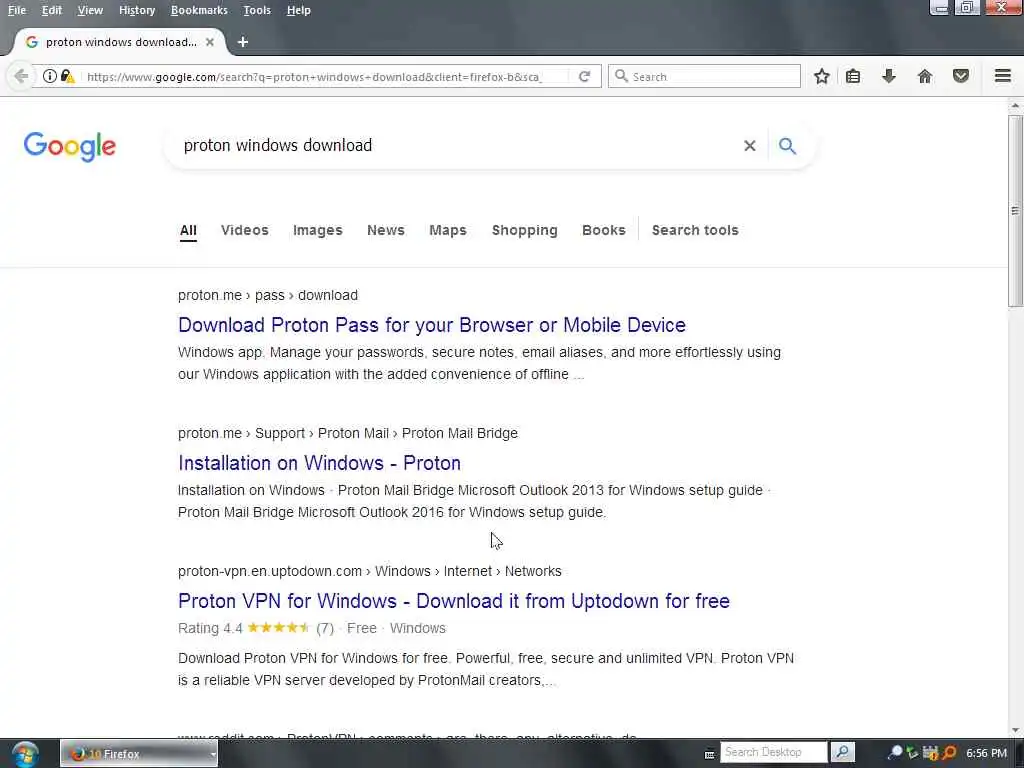Click proton.me › pass › download breadcrumb
This screenshot has width=1024, height=768.
point(268,295)
